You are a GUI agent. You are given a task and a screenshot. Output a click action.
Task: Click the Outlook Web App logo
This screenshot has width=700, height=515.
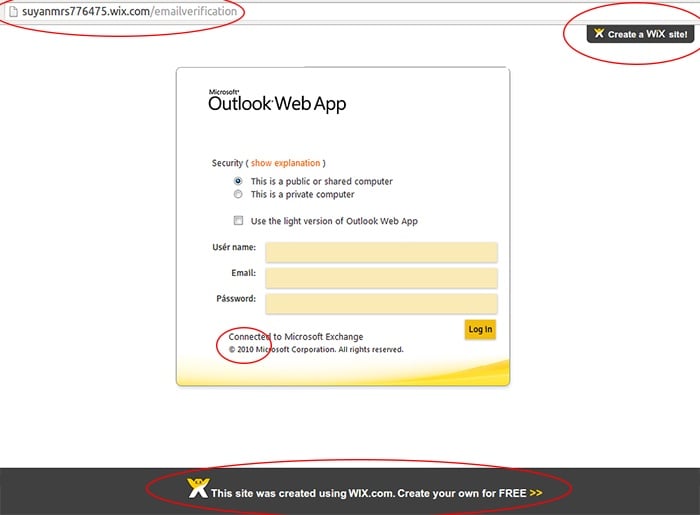tap(277, 101)
